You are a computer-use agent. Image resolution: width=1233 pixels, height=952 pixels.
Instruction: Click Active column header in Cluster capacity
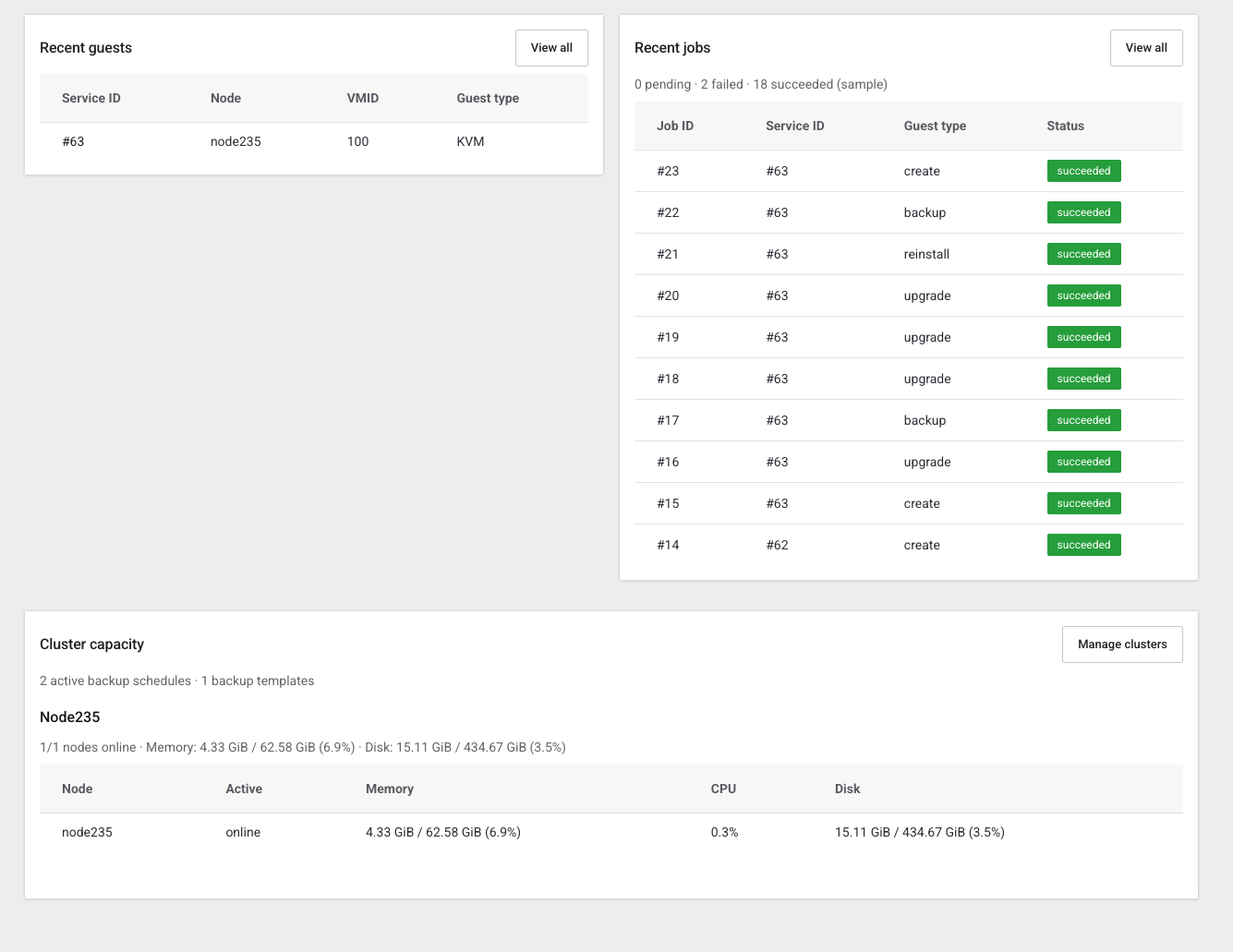(244, 789)
